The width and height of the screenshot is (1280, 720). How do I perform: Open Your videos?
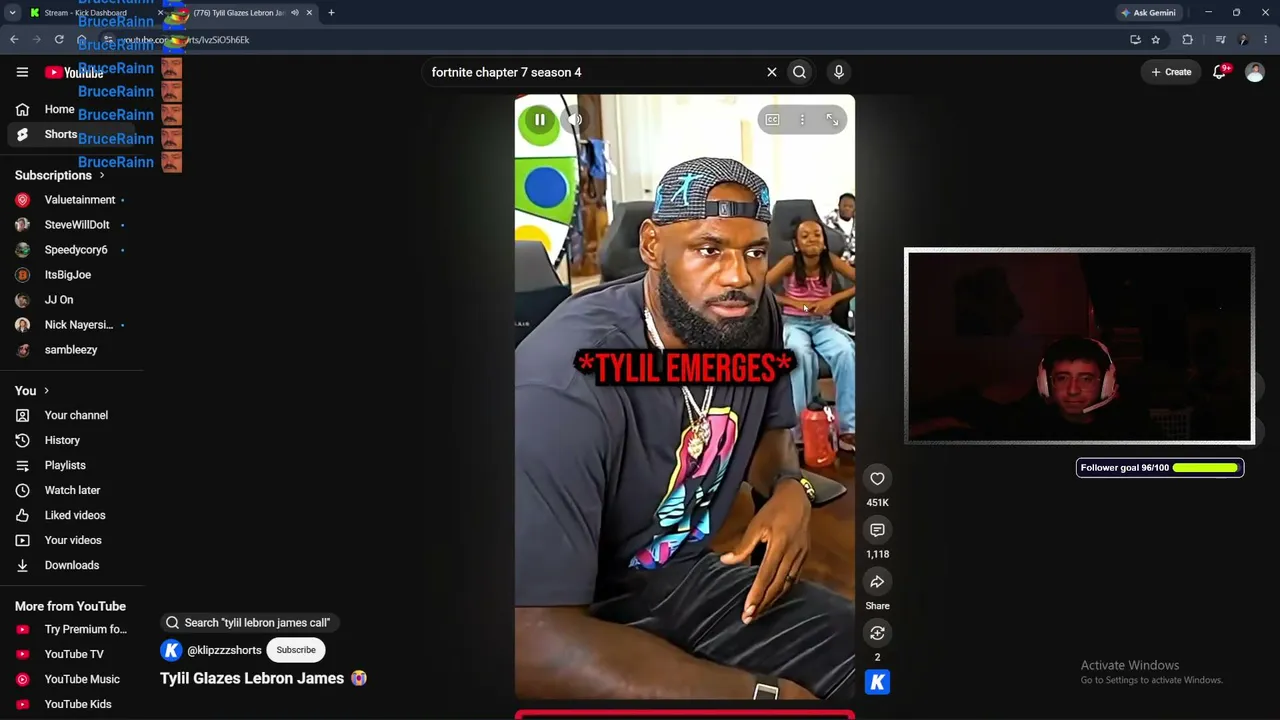72,540
